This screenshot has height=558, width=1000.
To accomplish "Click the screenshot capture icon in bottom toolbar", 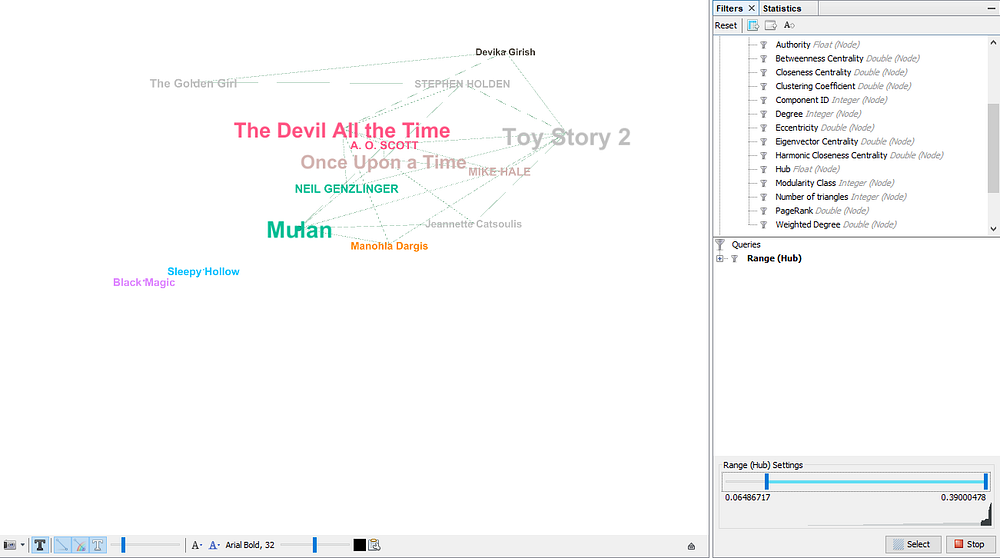I will 10,545.
